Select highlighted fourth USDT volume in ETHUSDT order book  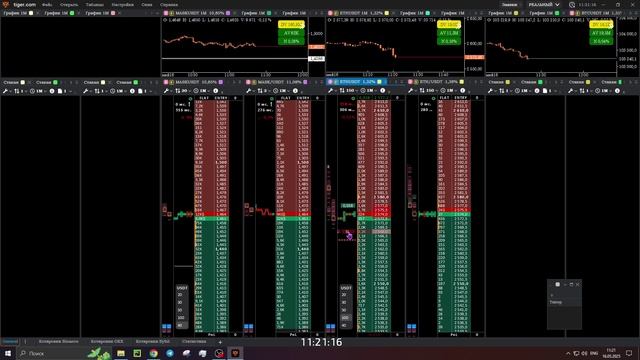point(345,318)
